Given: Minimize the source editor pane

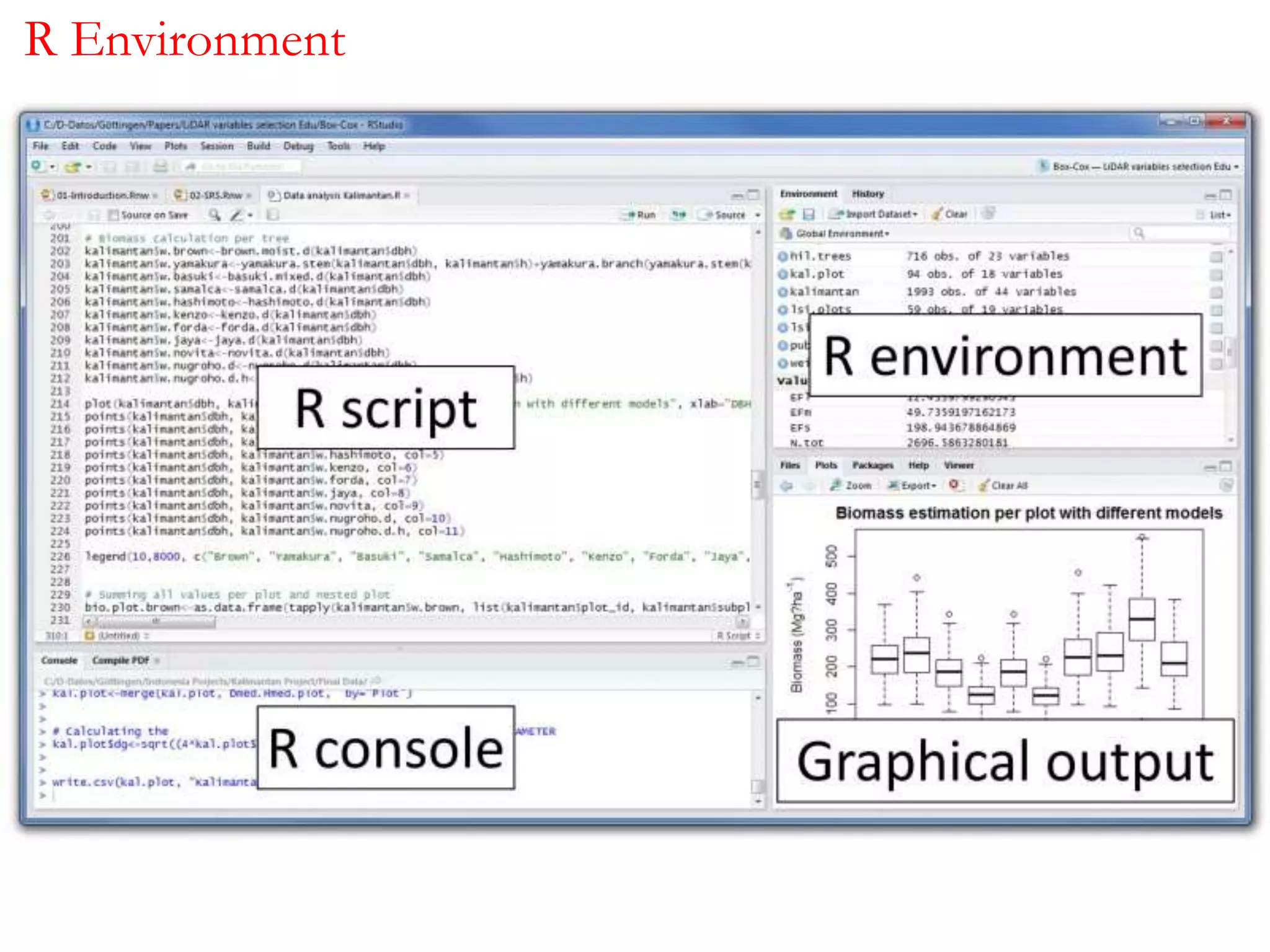Looking at the screenshot, I should point(737,196).
